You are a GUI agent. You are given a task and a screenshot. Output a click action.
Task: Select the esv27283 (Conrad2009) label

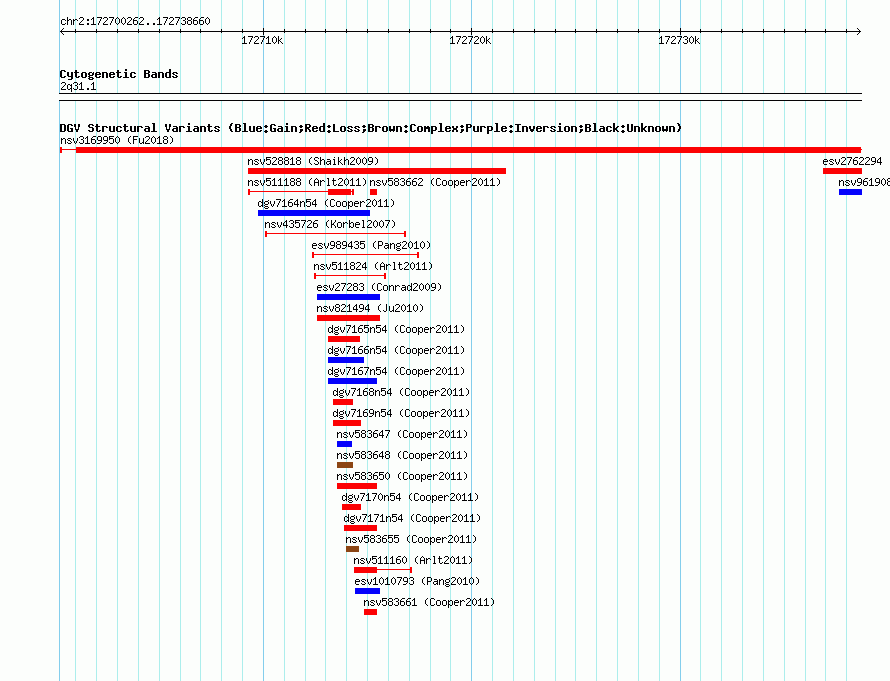pyautogui.click(x=379, y=287)
